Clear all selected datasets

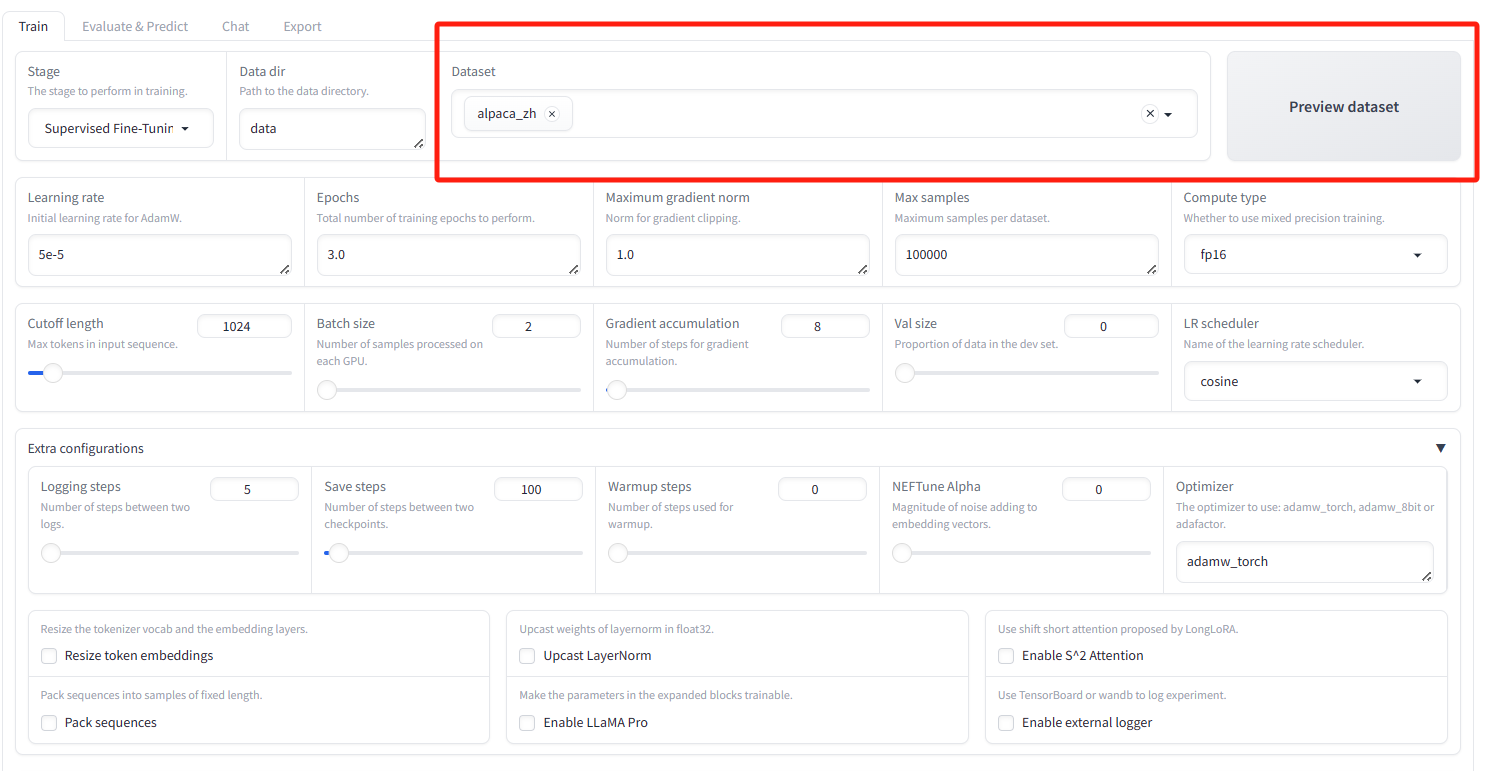1150,114
